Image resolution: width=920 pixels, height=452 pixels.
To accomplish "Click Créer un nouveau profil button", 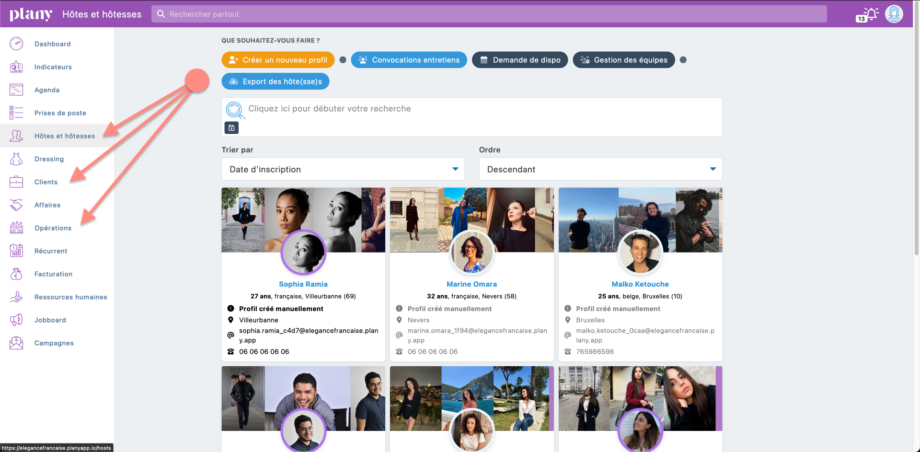I will click(x=277, y=60).
